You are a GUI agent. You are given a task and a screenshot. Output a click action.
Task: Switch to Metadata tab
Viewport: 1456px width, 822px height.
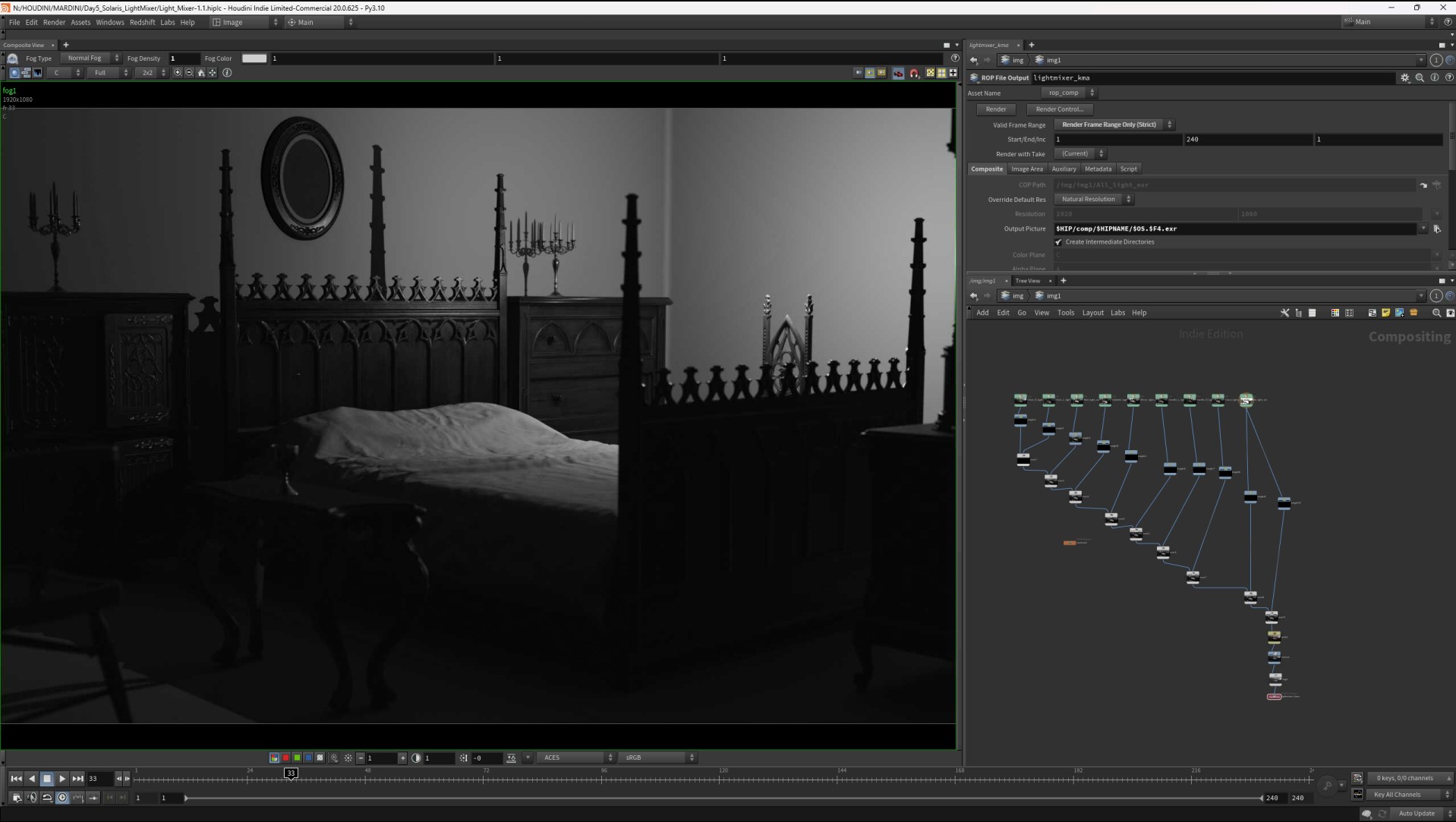(x=1098, y=169)
